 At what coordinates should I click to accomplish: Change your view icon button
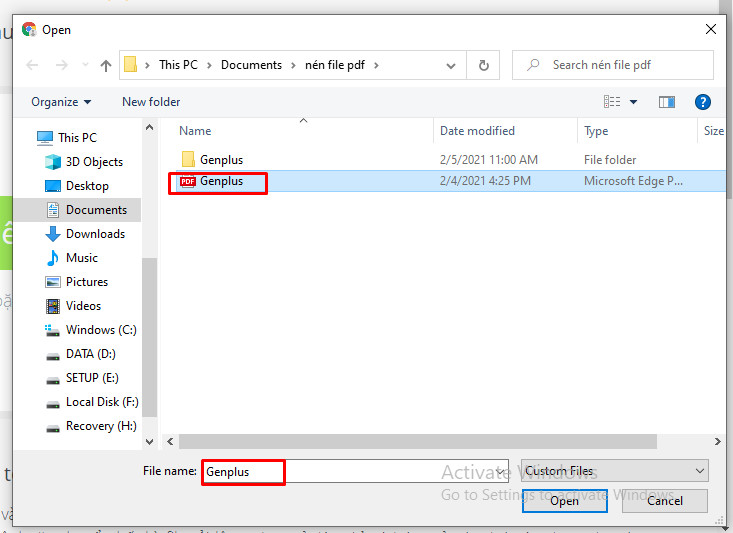coord(611,101)
